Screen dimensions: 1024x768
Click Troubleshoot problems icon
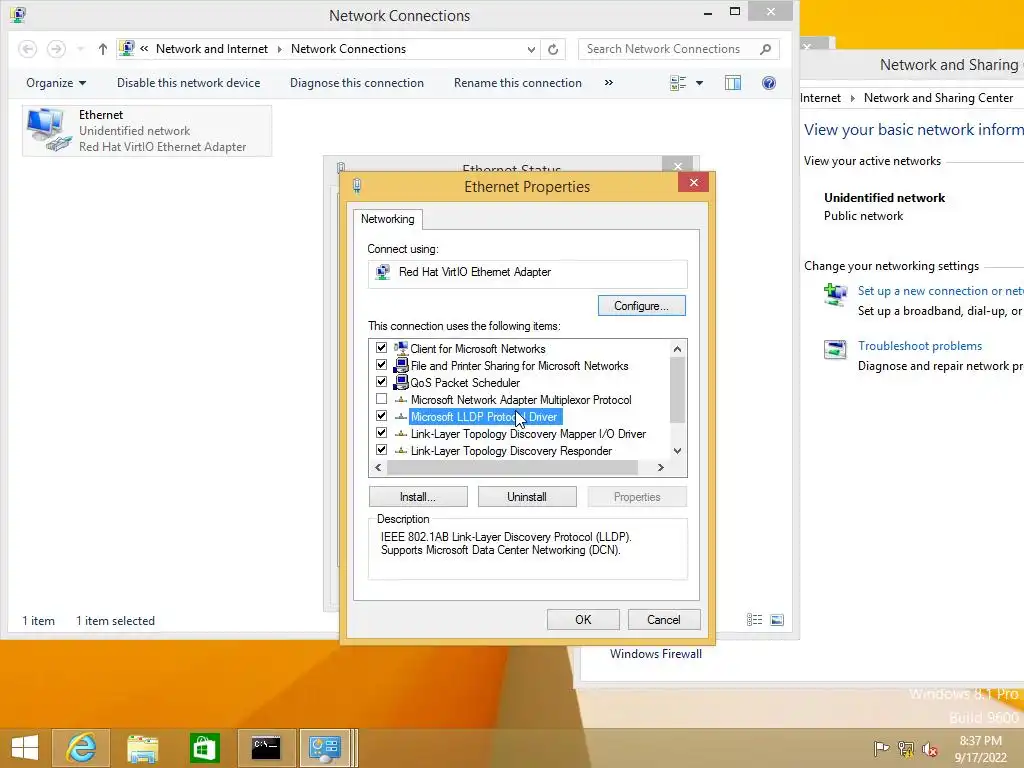(x=835, y=350)
